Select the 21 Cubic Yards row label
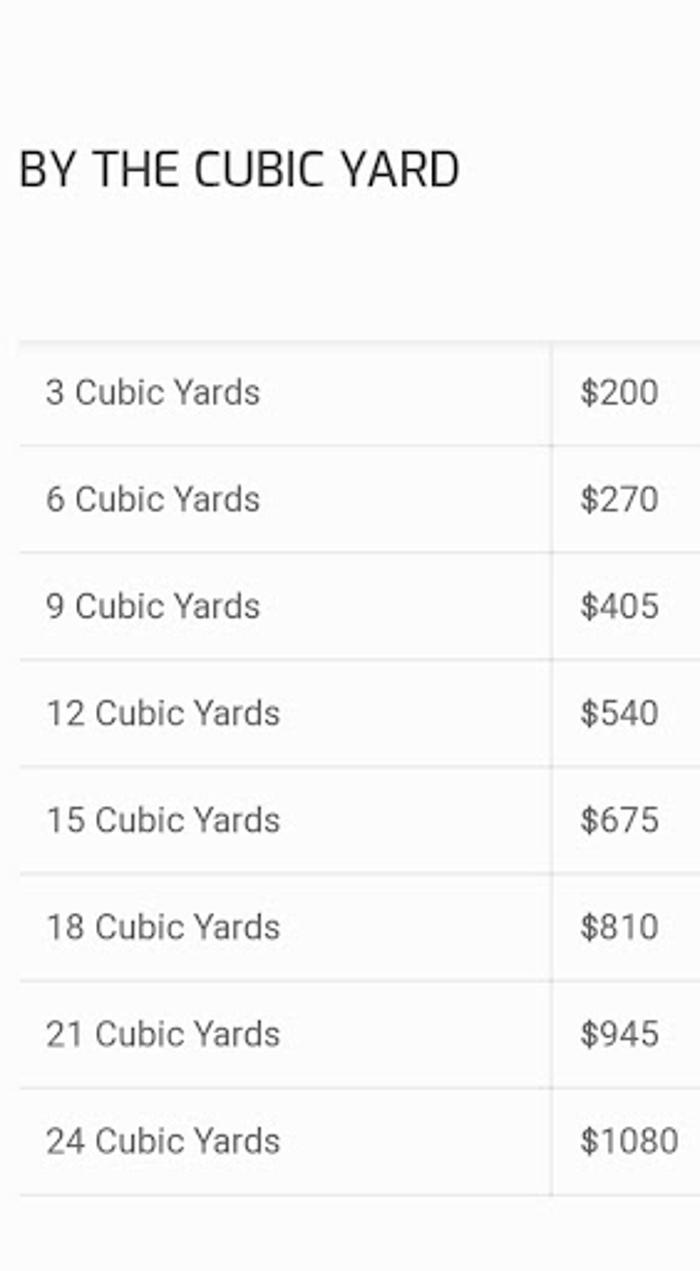 pos(163,1034)
